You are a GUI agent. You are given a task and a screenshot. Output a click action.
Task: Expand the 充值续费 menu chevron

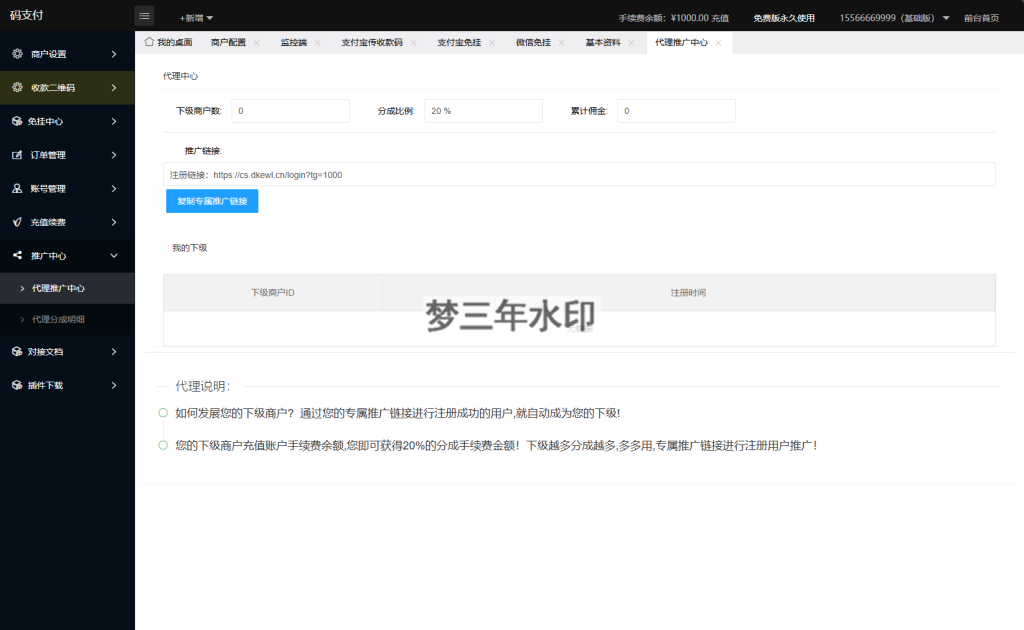coord(114,222)
